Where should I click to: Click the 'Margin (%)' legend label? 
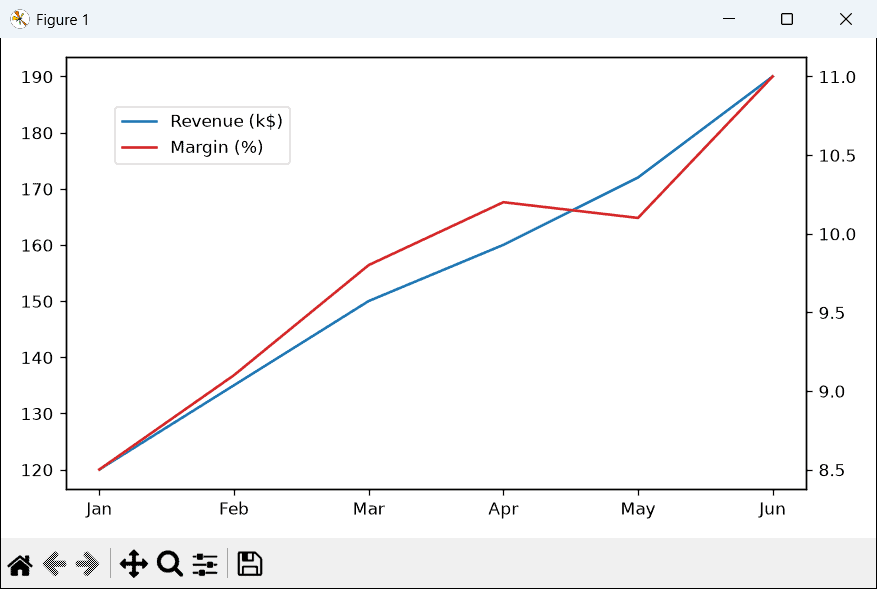pos(217,147)
